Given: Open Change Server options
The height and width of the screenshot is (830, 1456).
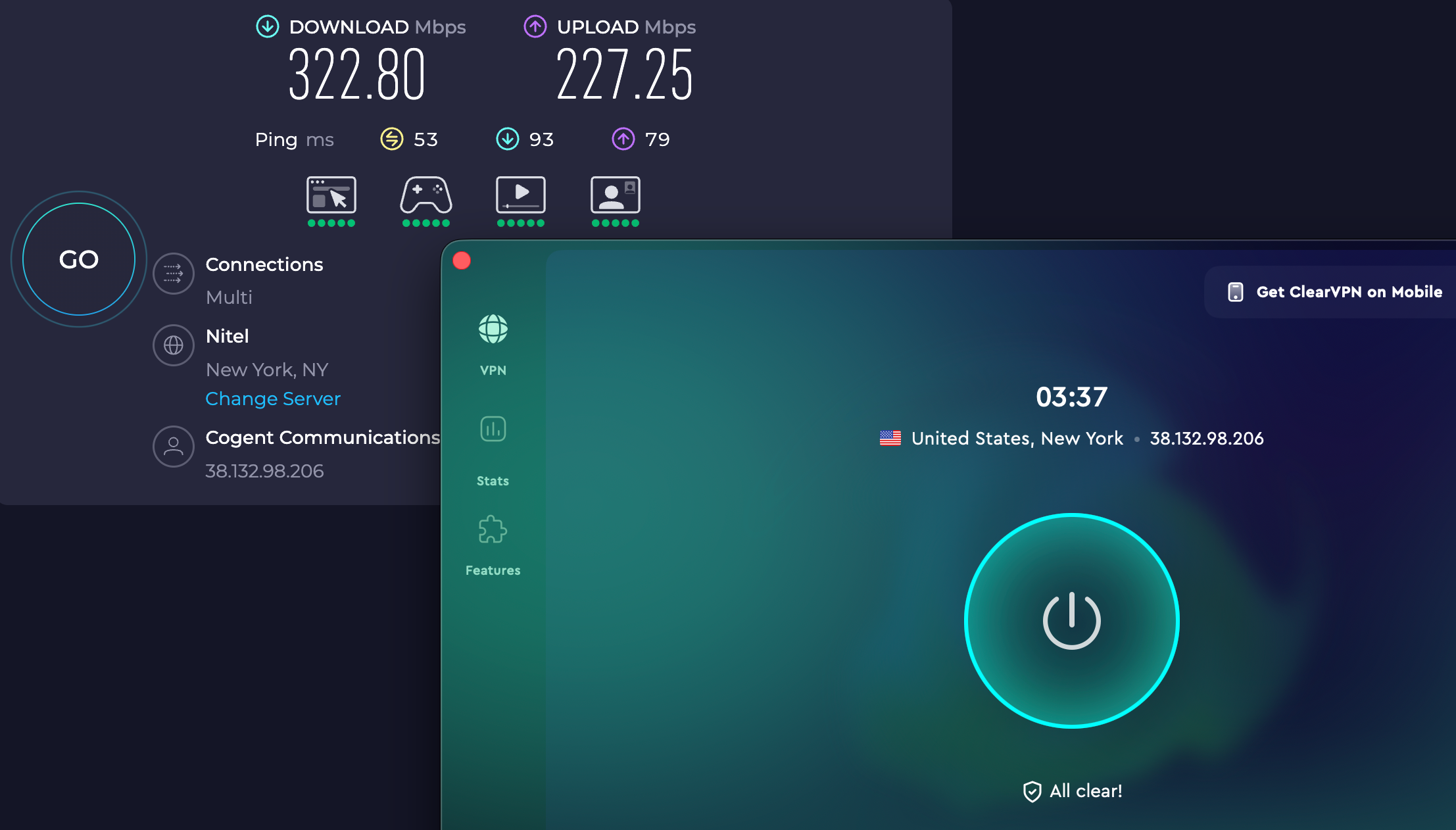Looking at the screenshot, I should (x=273, y=399).
